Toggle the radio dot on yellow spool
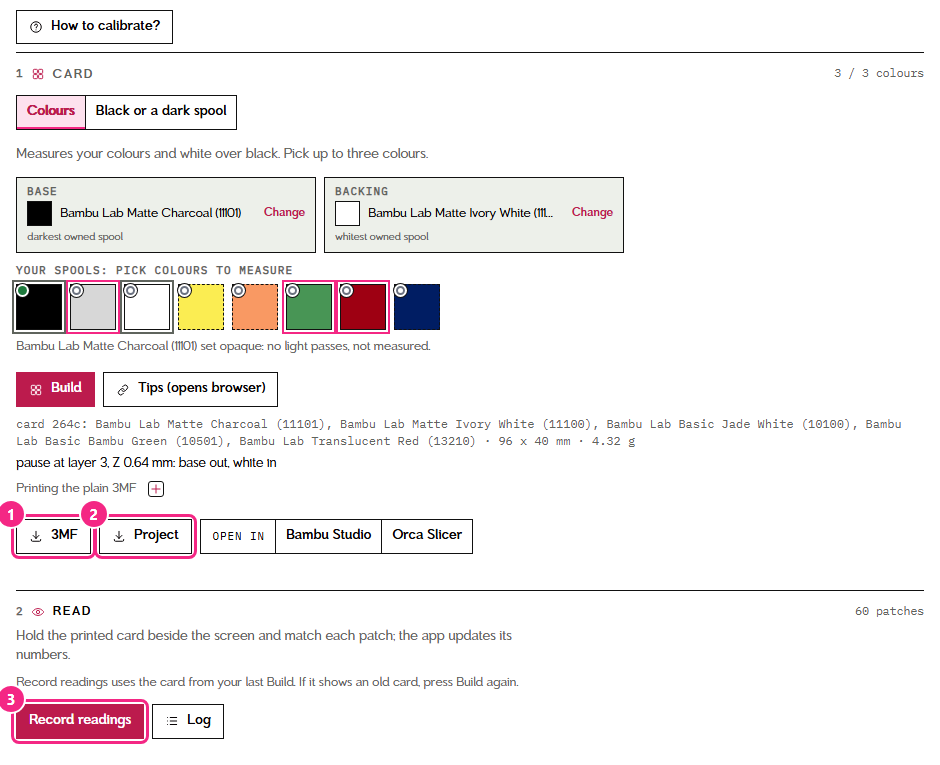 [x=185, y=291]
